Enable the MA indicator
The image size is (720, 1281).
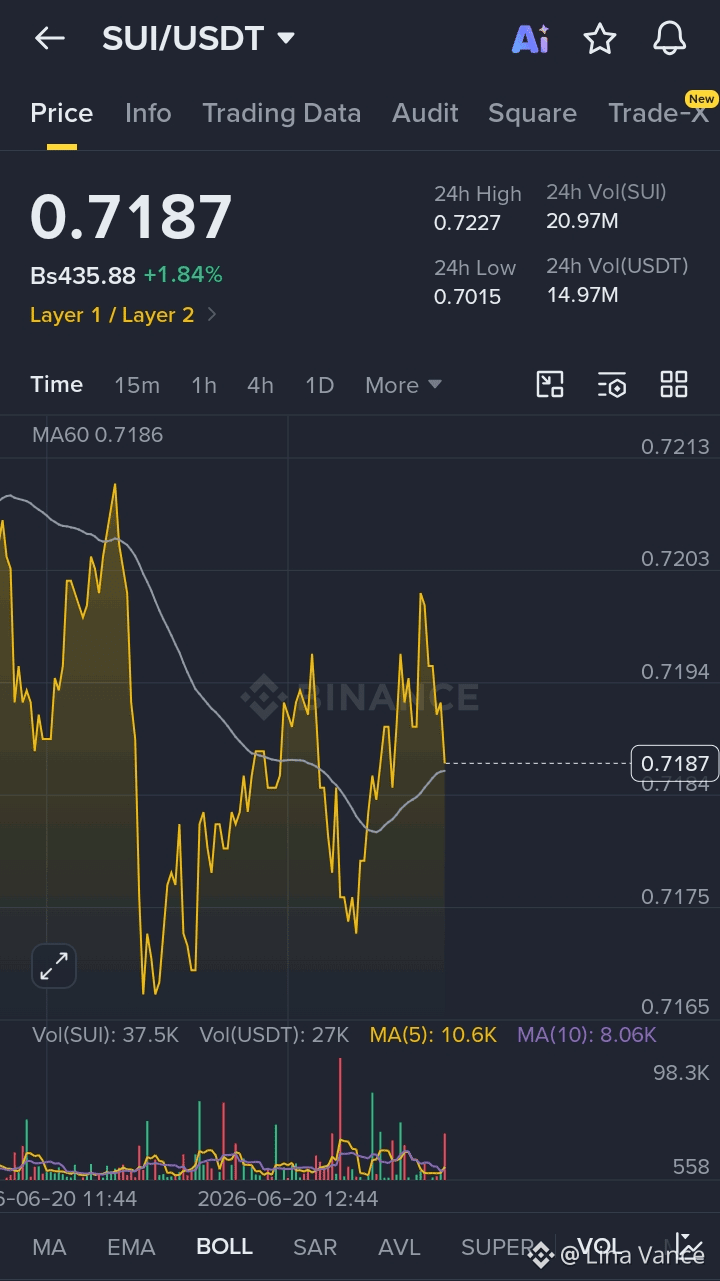pyautogui.click(x=49, y=1247)
